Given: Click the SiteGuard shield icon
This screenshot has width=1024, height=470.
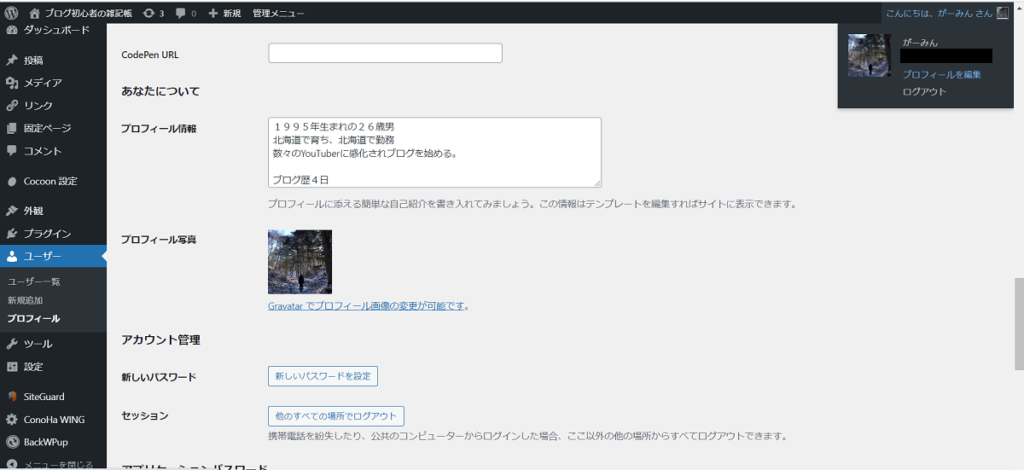Looking at the screenshot, I should click(x=11, y=396).
